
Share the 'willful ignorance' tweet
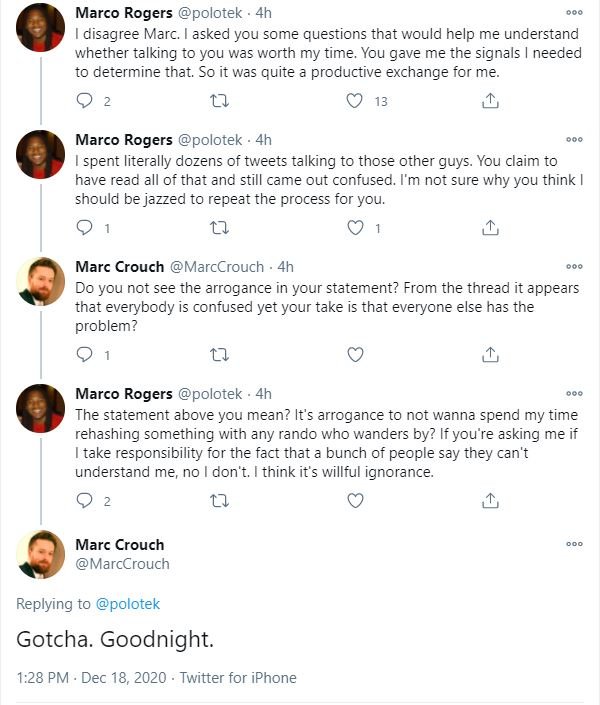pos(490,500)
